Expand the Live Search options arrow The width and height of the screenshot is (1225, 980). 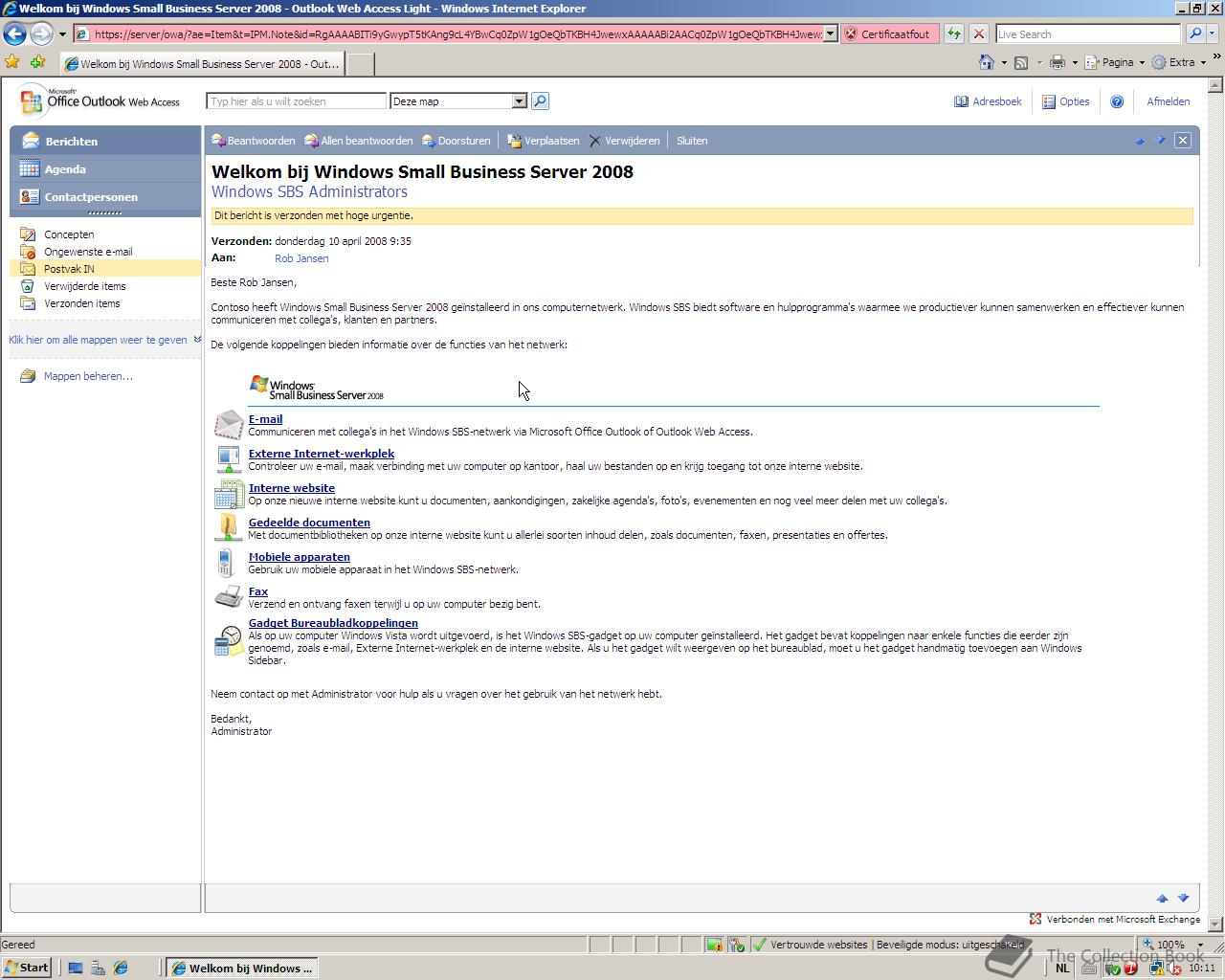[x=1214, y=33]
